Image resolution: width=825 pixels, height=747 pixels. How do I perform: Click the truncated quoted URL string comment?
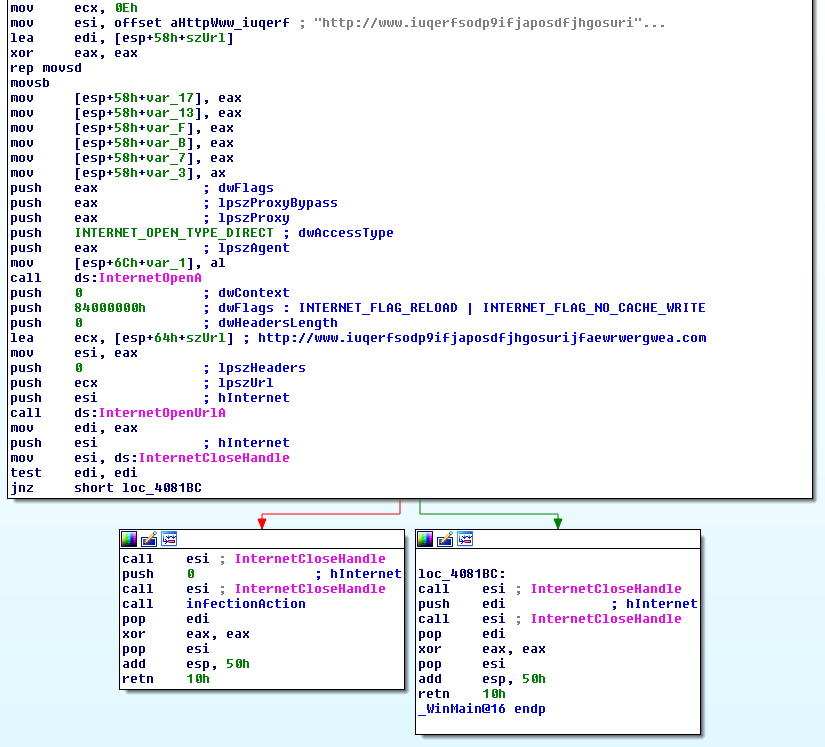click(489, 23)
